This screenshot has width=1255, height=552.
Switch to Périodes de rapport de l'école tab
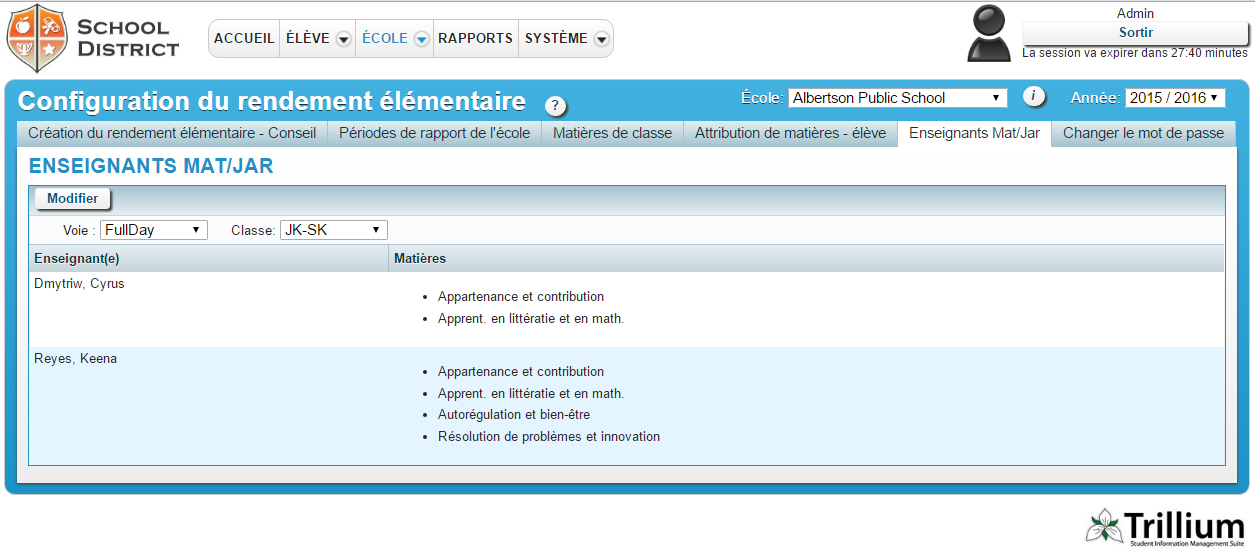pos(434,133)
